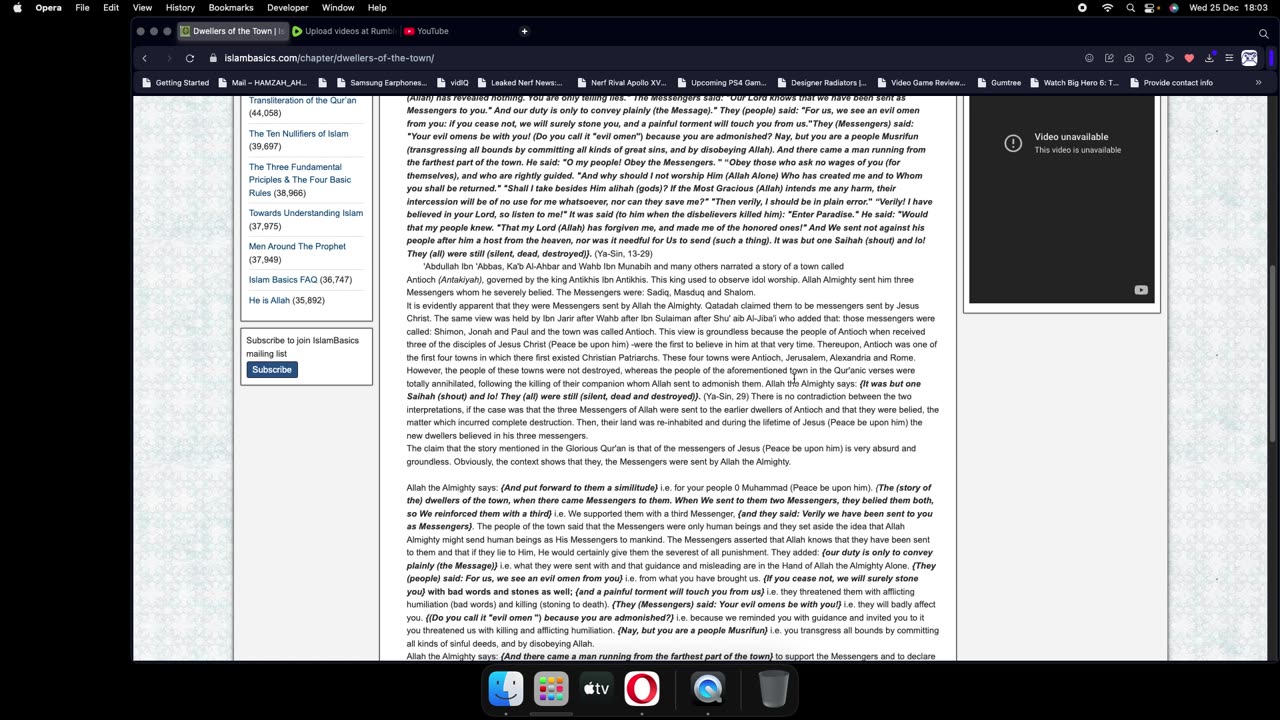
Task: Expand the hidden bookmarks overflow chevron
Action: 1258,83
